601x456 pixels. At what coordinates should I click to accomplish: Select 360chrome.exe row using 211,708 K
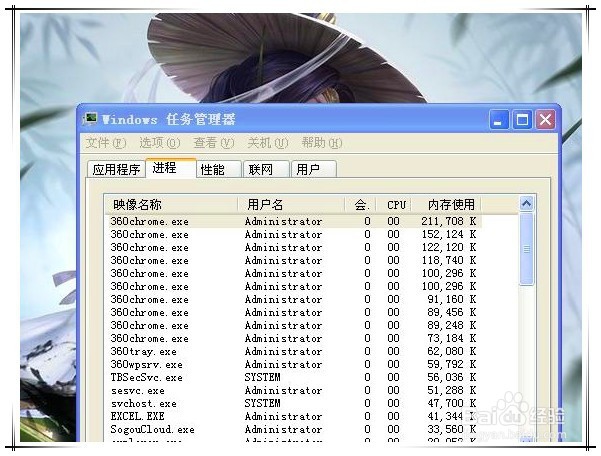[x=293, y=221]
